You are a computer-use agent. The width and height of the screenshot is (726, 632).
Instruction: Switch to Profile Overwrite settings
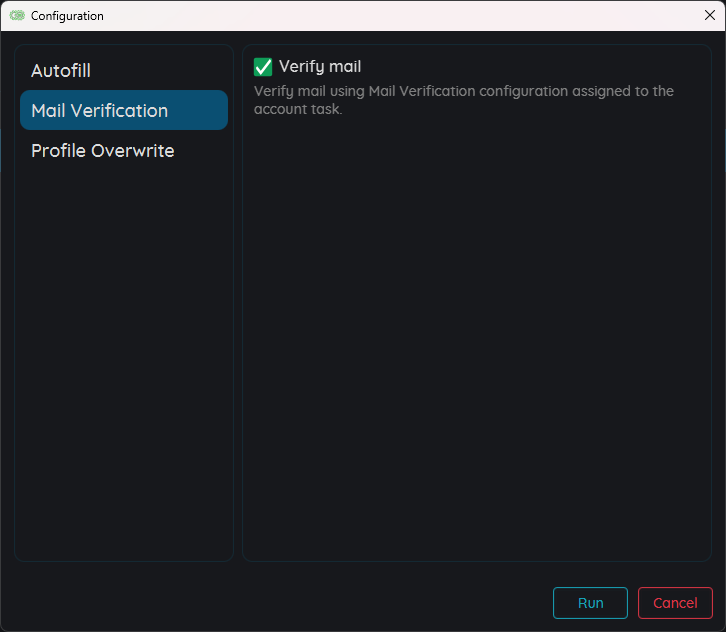coord(102,151)
